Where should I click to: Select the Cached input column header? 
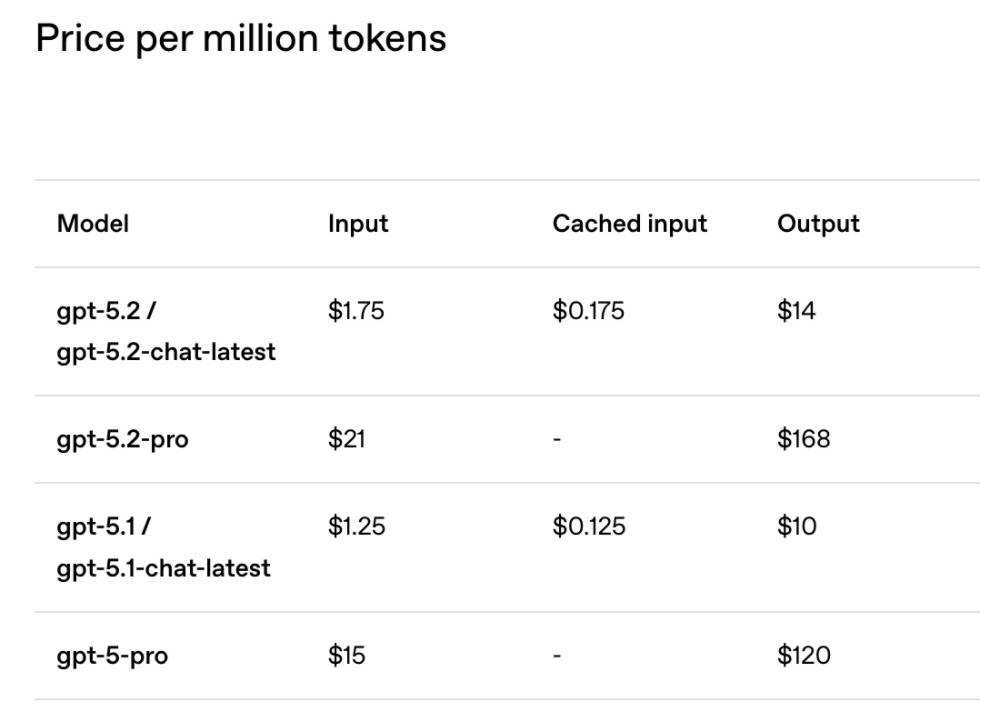[629, 223]
